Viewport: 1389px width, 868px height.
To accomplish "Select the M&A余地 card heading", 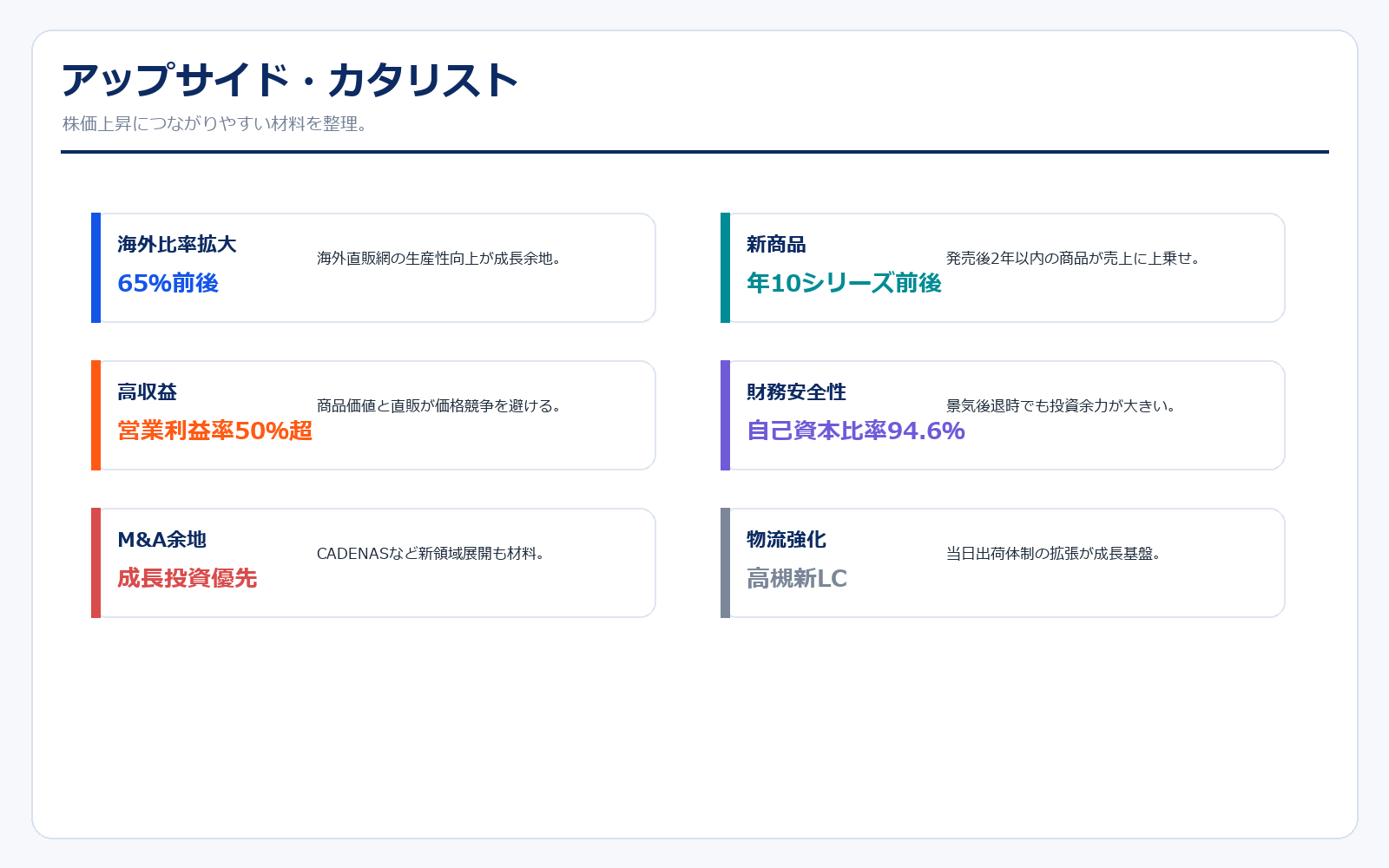I will click(162, 540).
